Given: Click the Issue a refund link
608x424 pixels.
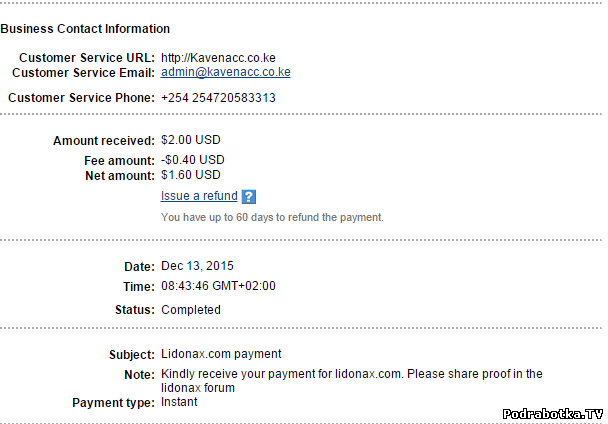Looking at the screenshot, I should 199,196.
